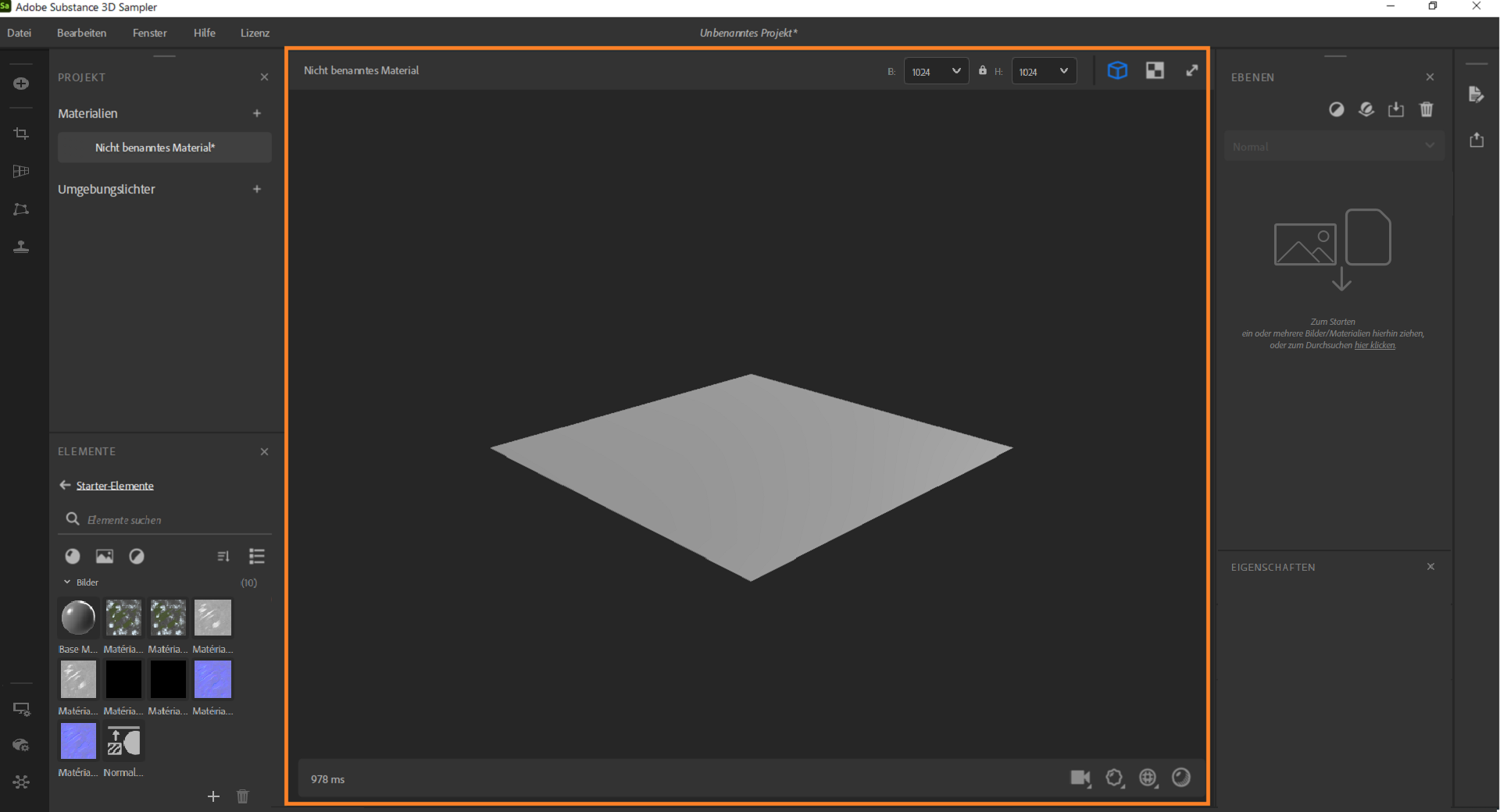This screenshot has height=812, width=1500.
Task: Click the image drop zone in Ebenen panel
Action: 1333,250
